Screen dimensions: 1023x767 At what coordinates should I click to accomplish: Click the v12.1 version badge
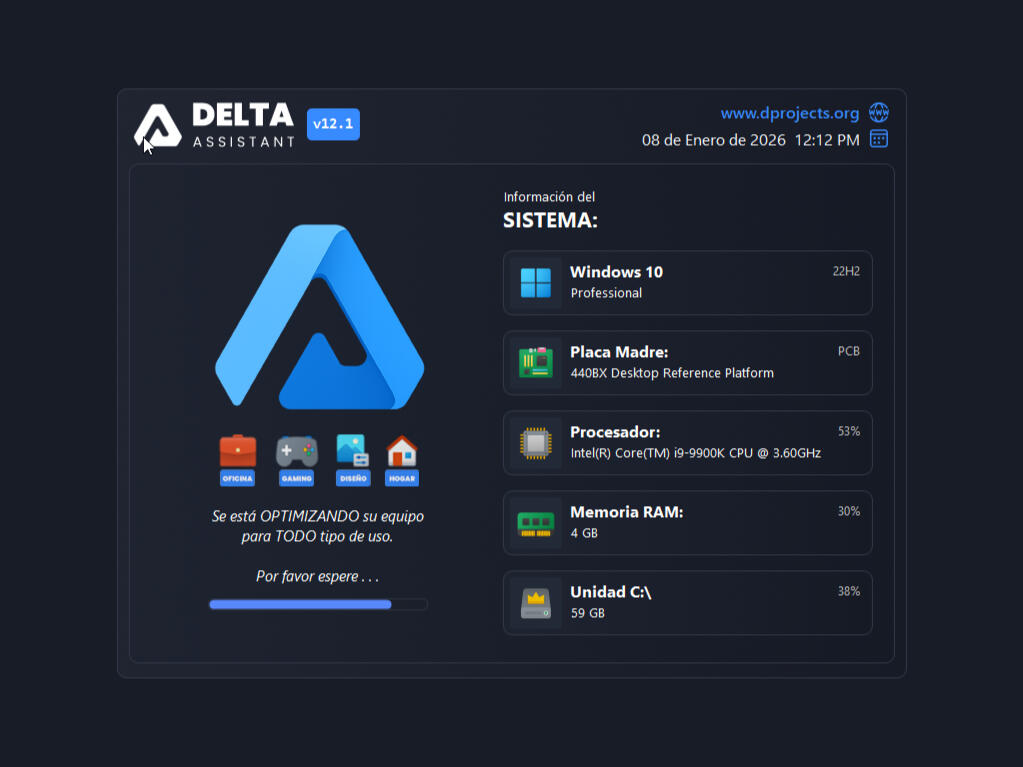[x=333, y=124]
